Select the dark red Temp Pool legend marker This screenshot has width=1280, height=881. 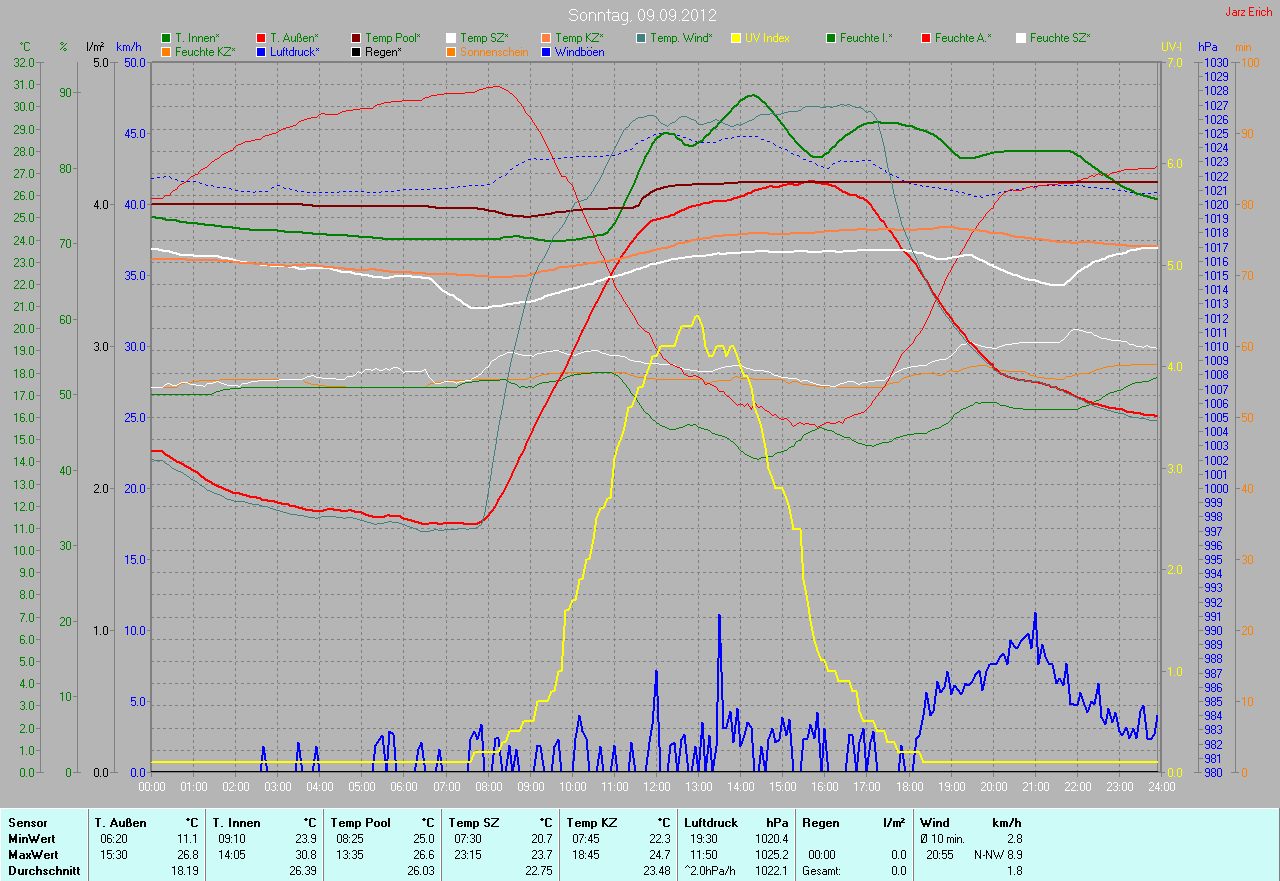click(356, 38)
